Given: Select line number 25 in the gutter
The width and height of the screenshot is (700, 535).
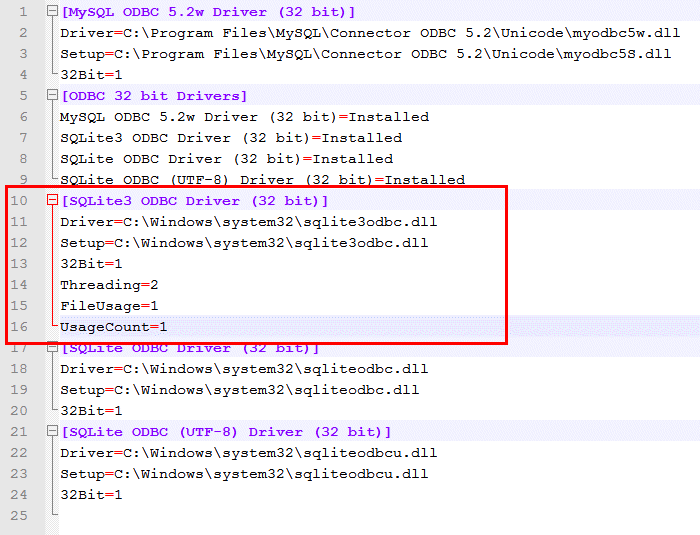Looking at the screenshot, I should pyautogui.click(x=19, y=515).
